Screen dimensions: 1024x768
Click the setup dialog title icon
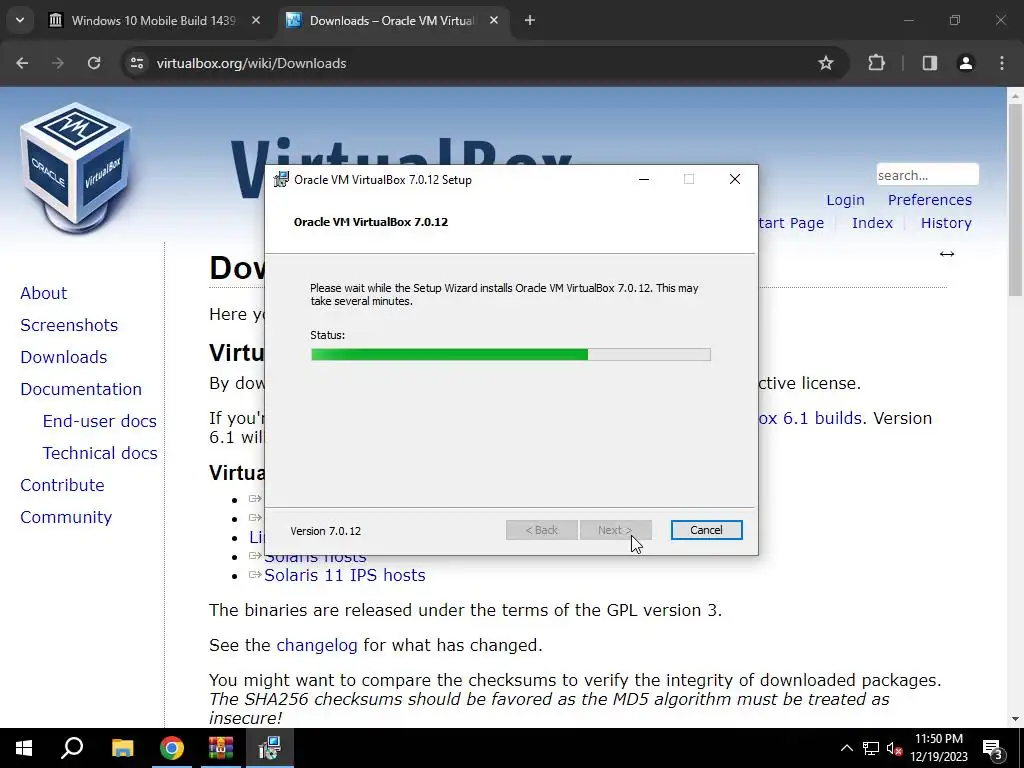coord(281,180)
